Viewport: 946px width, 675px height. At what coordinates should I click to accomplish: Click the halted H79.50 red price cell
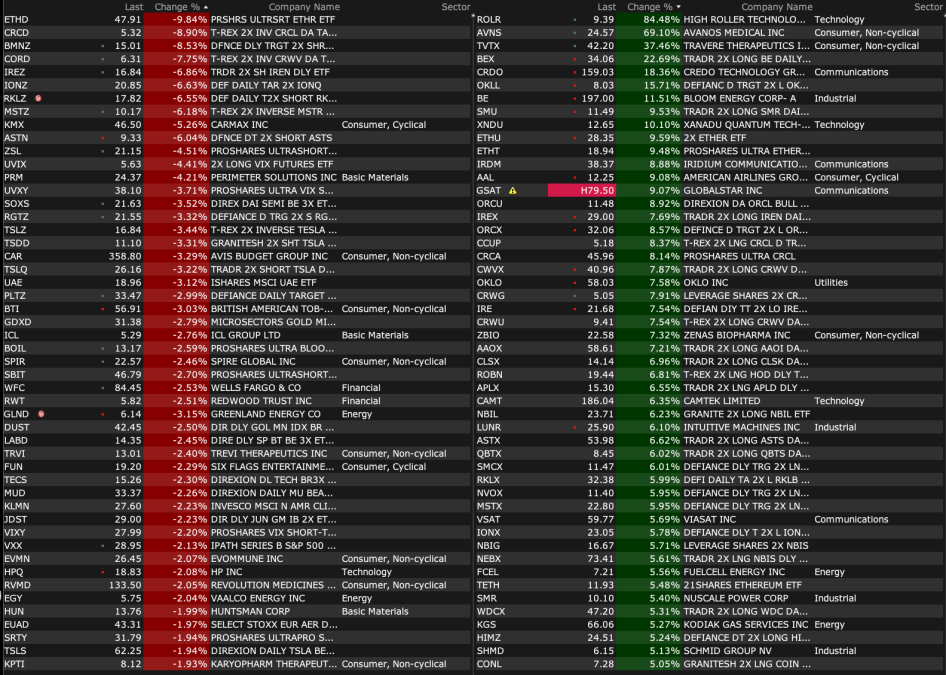pos(582,190)
